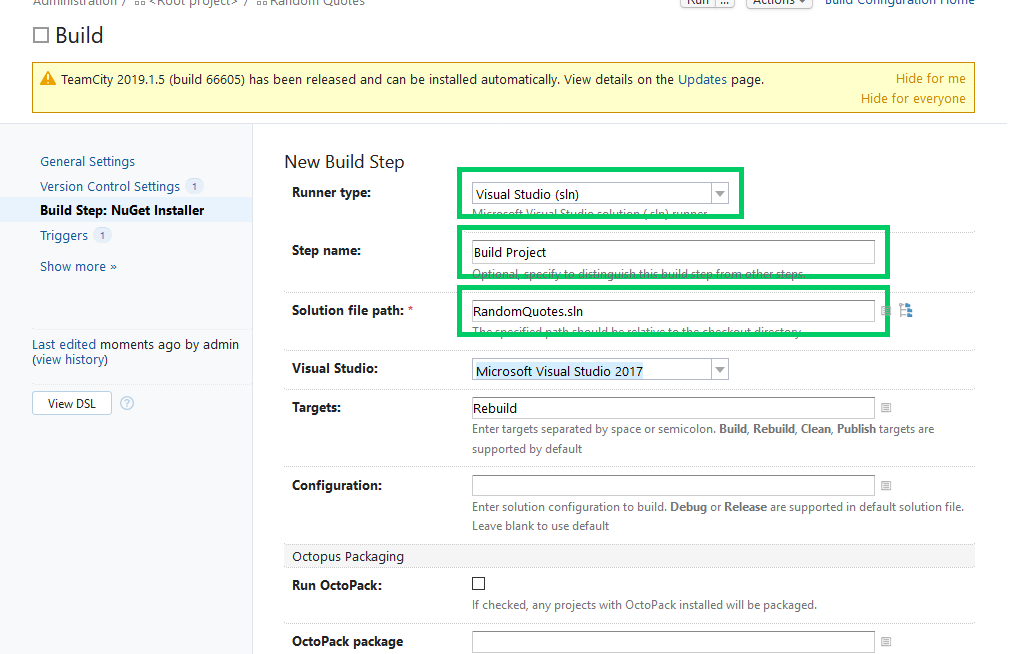Click the parameter icon beside Targets field
This screenshot has width=1024, height=654.
886,408
